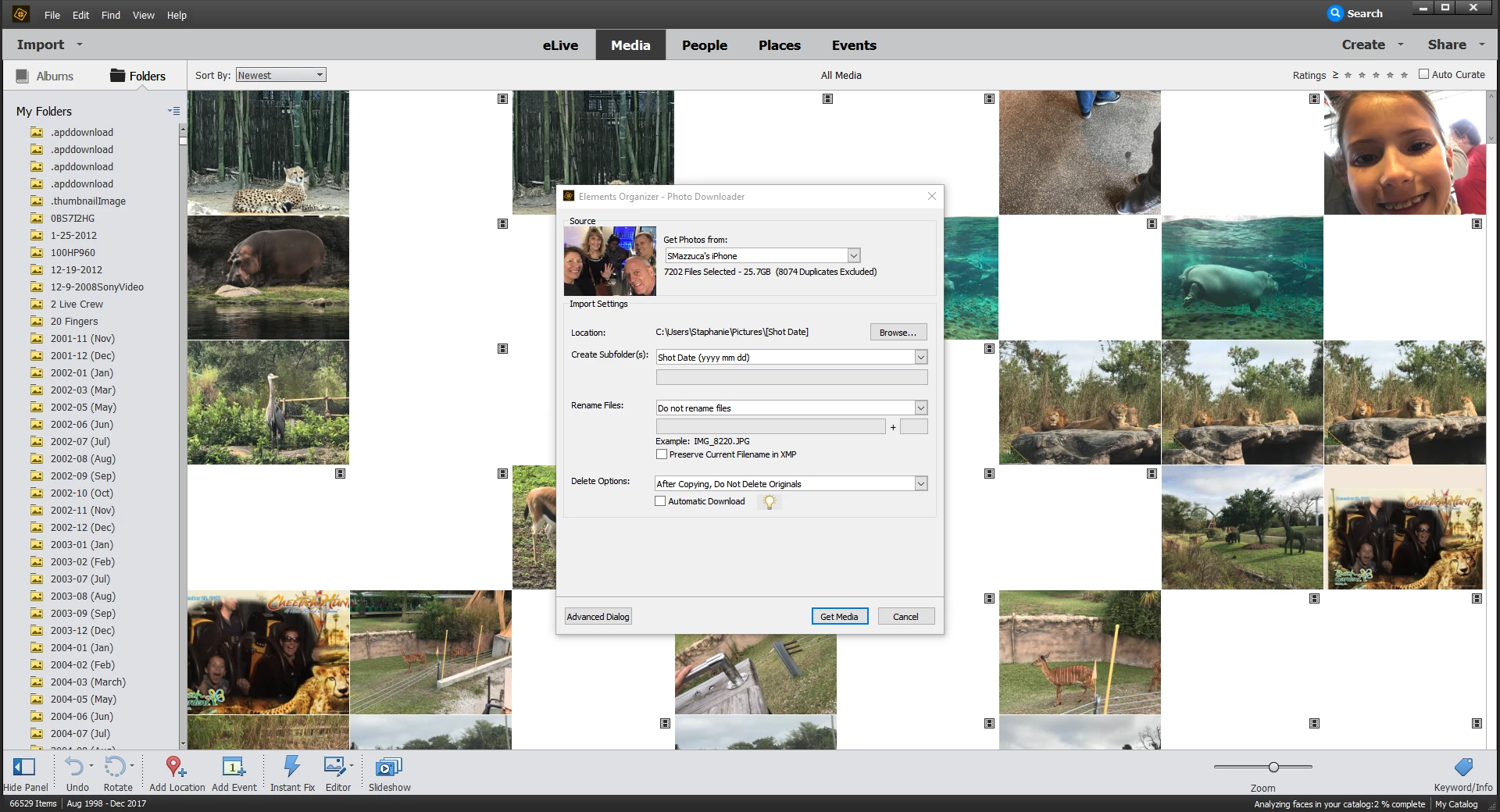Select the first rating star
Screen dimensions: 1500x812
click(1348, 75)
